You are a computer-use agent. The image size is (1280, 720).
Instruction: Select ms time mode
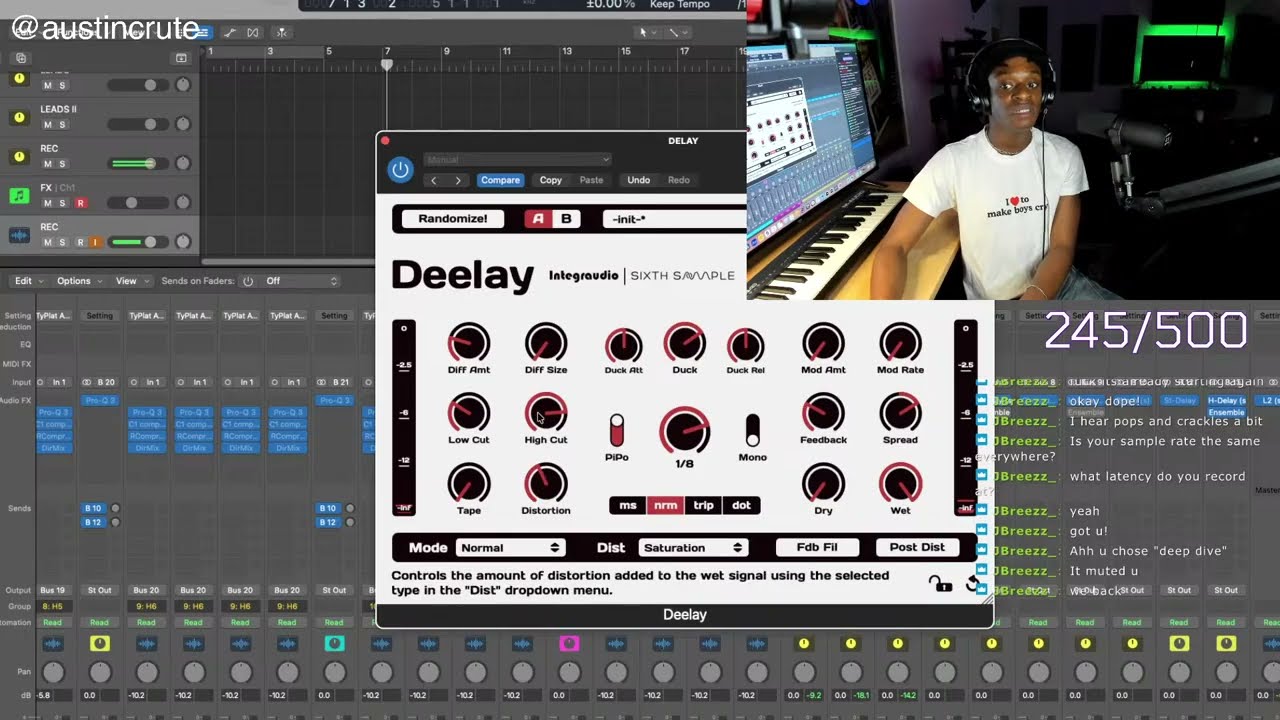pos(628,505)
